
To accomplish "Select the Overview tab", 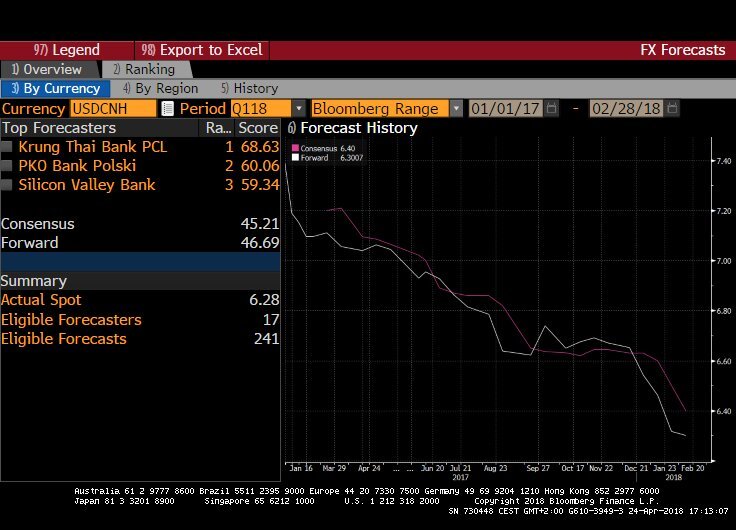I will coord(47,70).
